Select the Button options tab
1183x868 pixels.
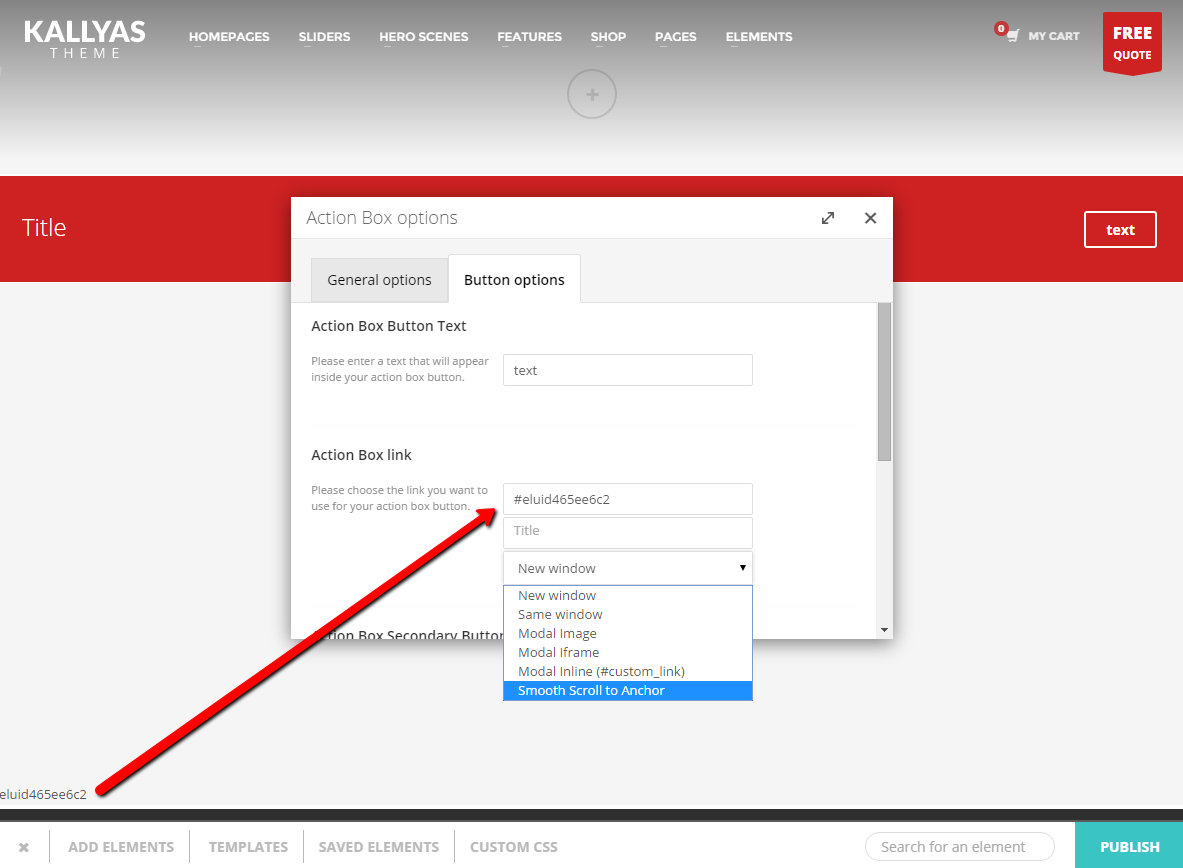point(514,280)
